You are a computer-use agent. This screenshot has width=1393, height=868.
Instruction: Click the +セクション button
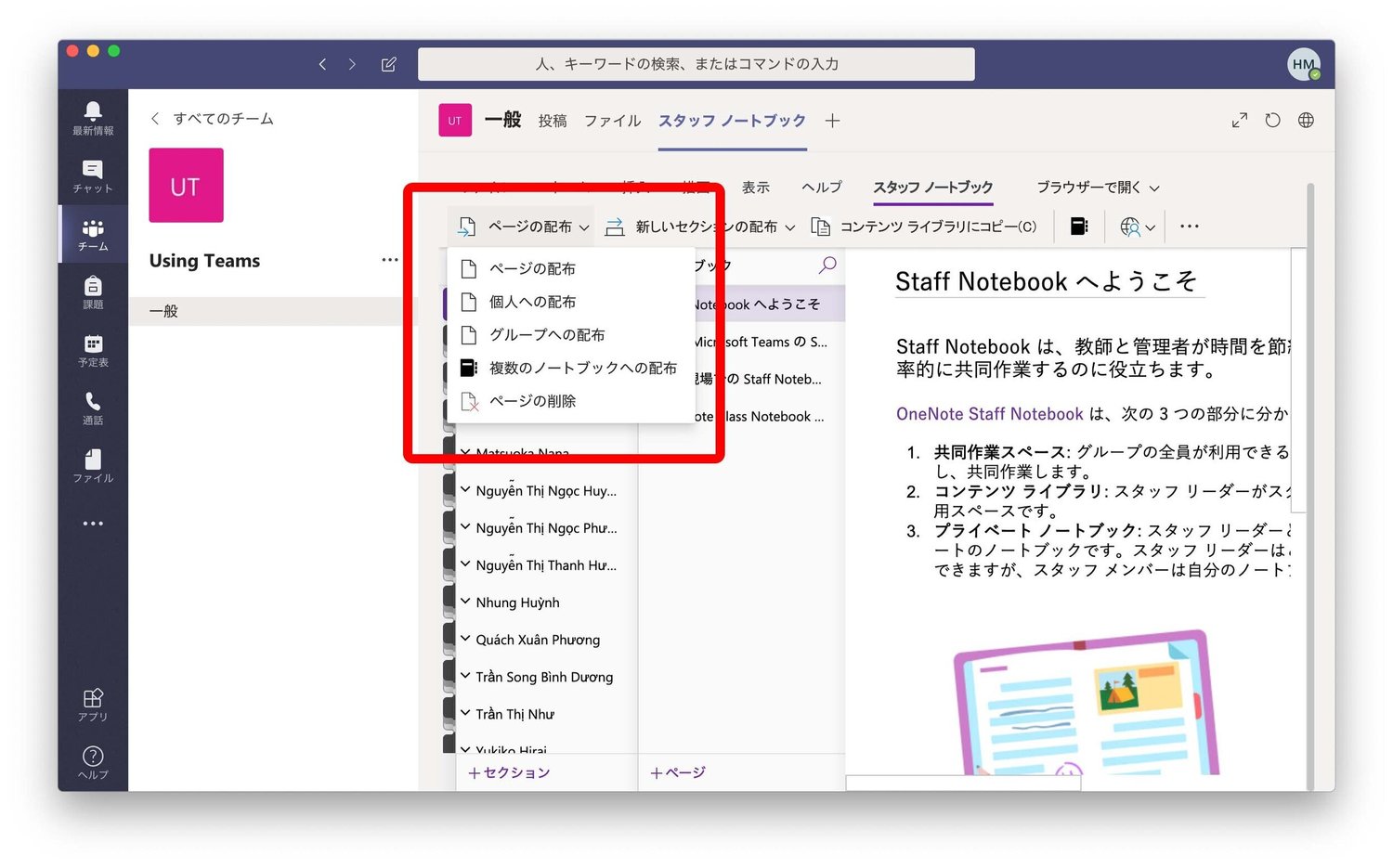pyautogui.click(x=508, y=772)
